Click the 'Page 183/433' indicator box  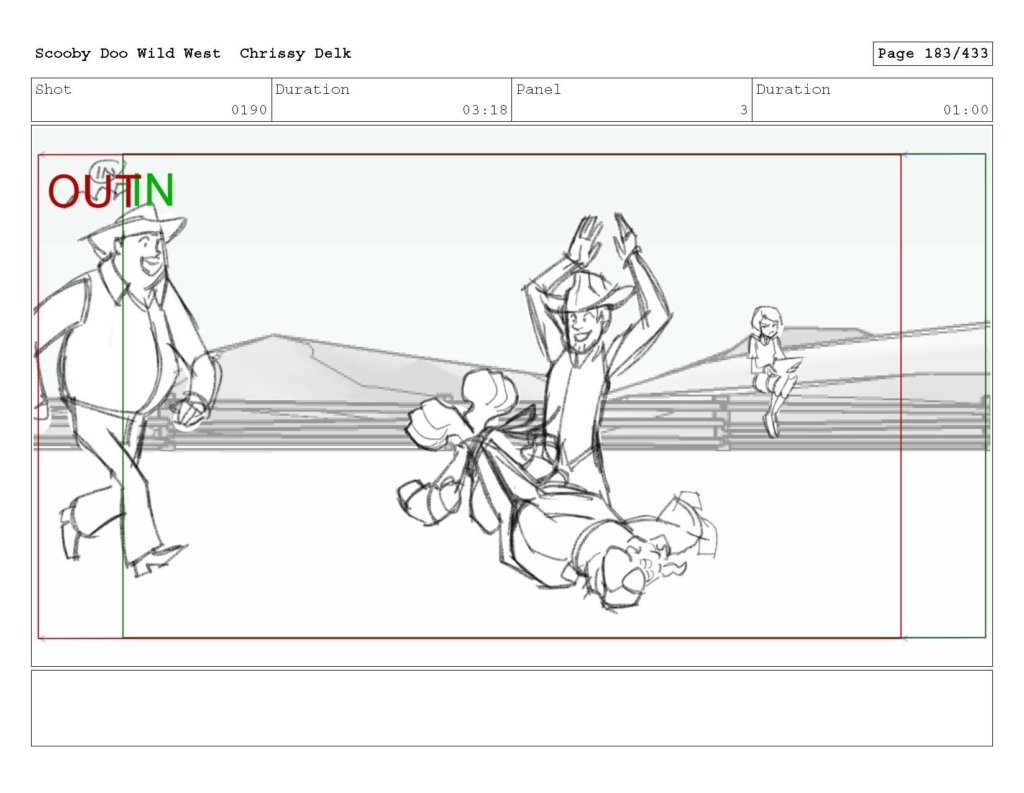coord(932,54)
